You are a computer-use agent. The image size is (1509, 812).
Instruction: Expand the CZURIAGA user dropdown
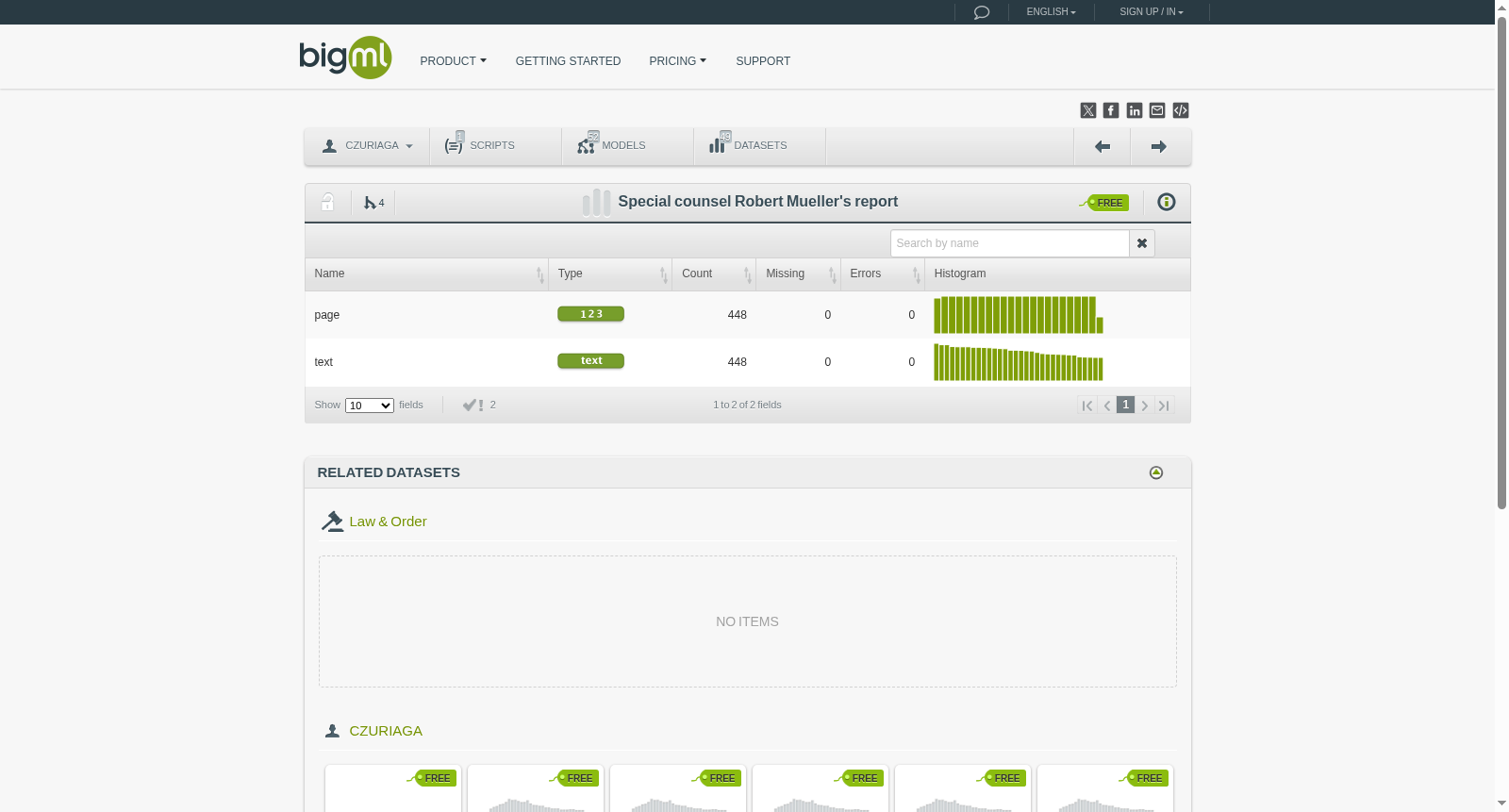367,146
